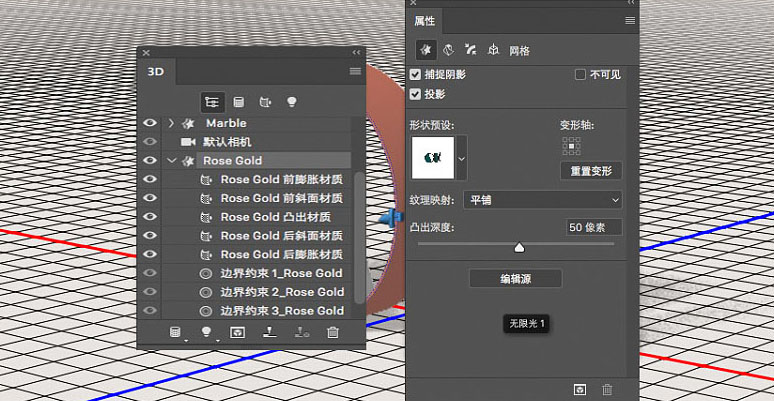Click the deform axis grid icon
Screen dimensions: 774x401
click(x=572, y=146)
